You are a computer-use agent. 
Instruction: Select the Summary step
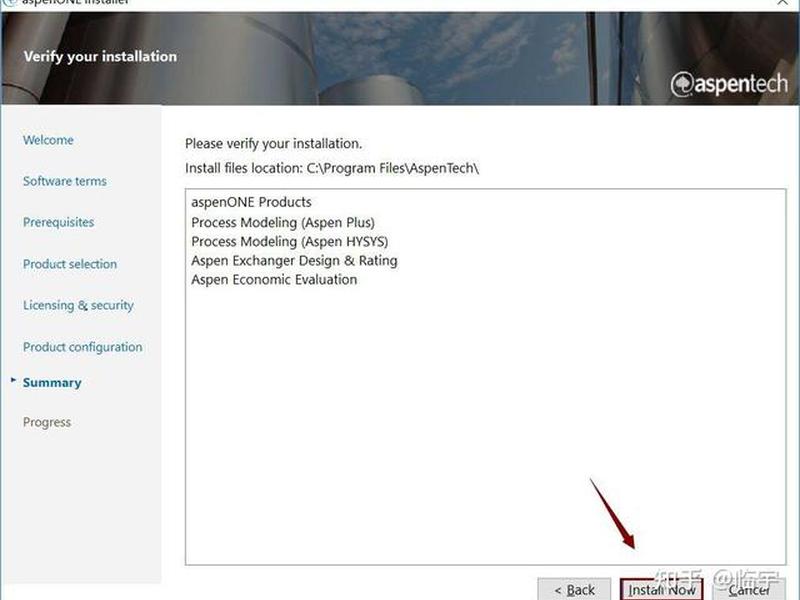coord(52,383)
